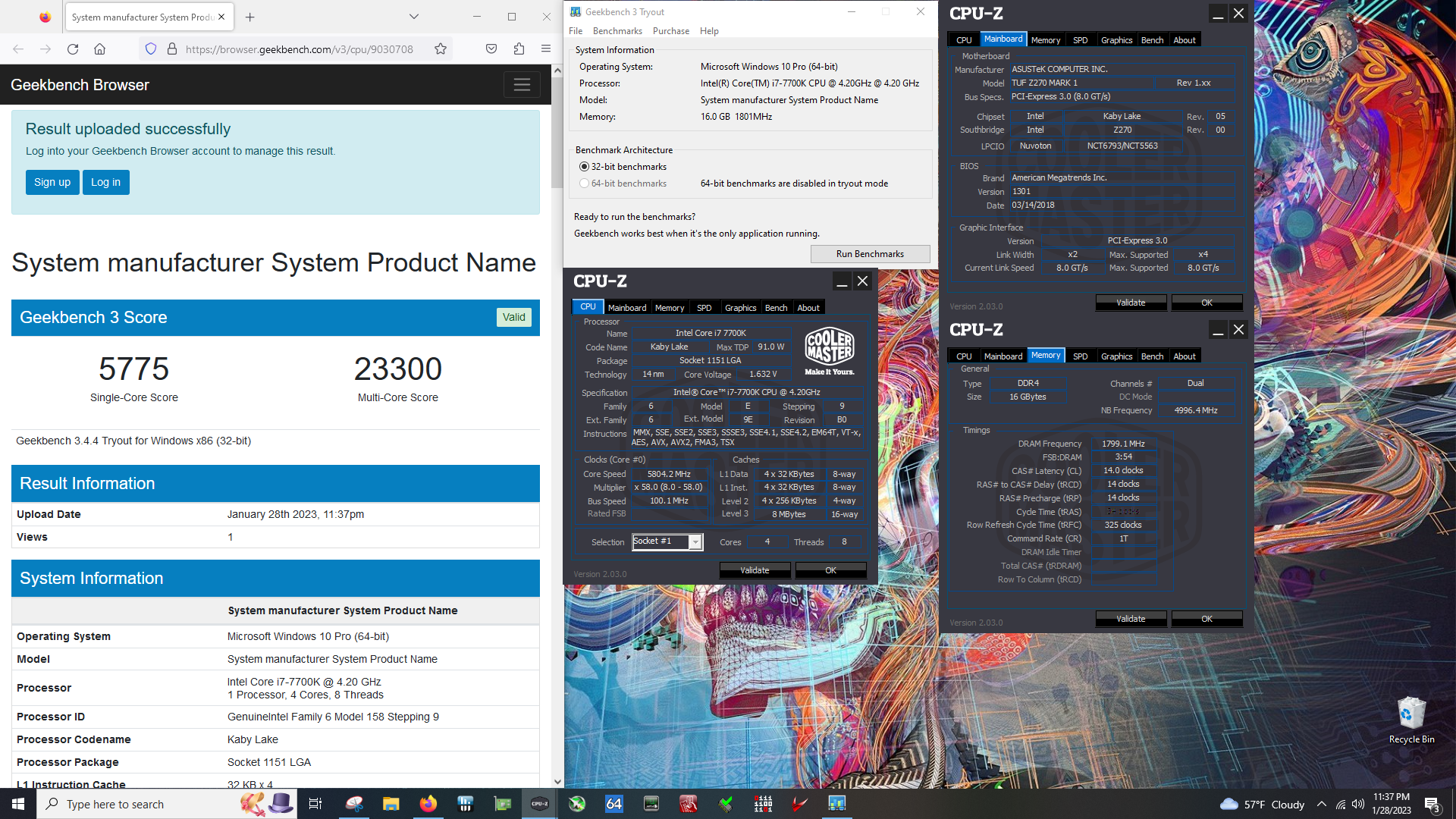This screenshot has height=819, width=1456.
Task: Click OK in the CPU-Z CPU window
Action: [830, 570]
